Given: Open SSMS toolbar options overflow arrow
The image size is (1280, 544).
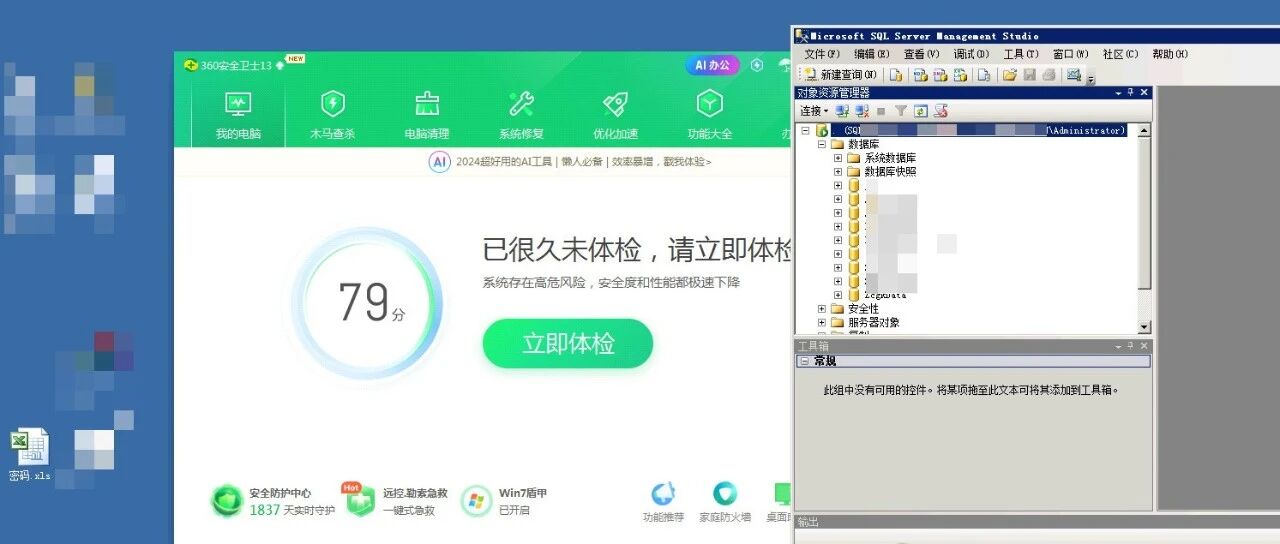Looking at the screenshot, I should click(1091, 78).
